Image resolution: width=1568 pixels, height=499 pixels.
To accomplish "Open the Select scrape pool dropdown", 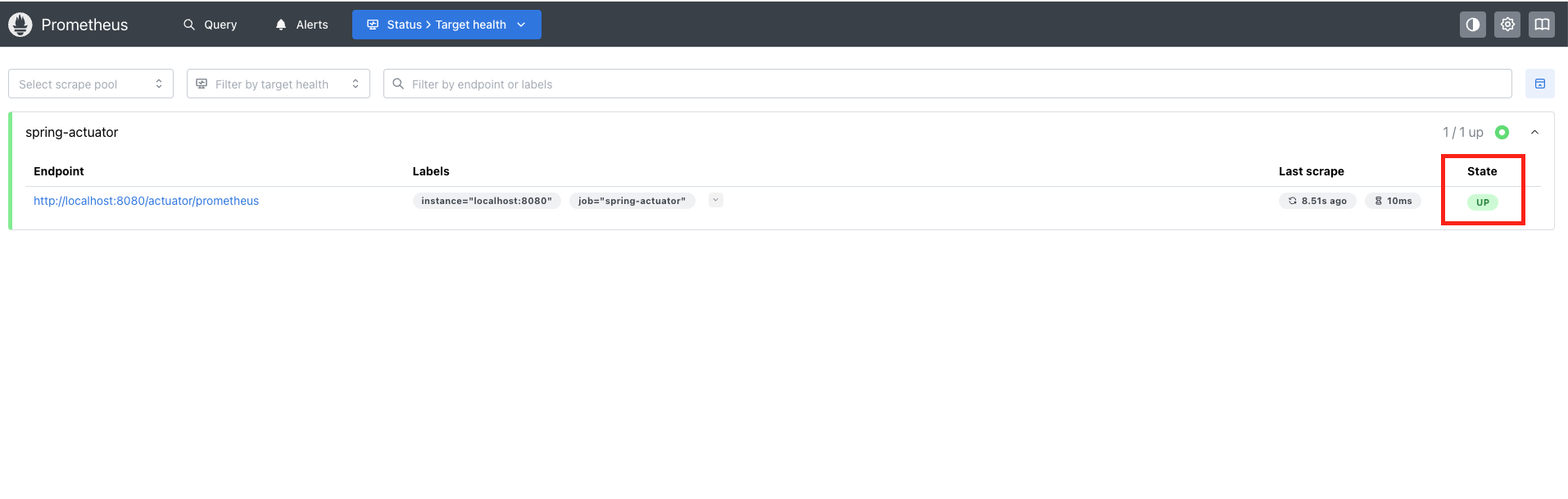I will (x=91, y=84).
